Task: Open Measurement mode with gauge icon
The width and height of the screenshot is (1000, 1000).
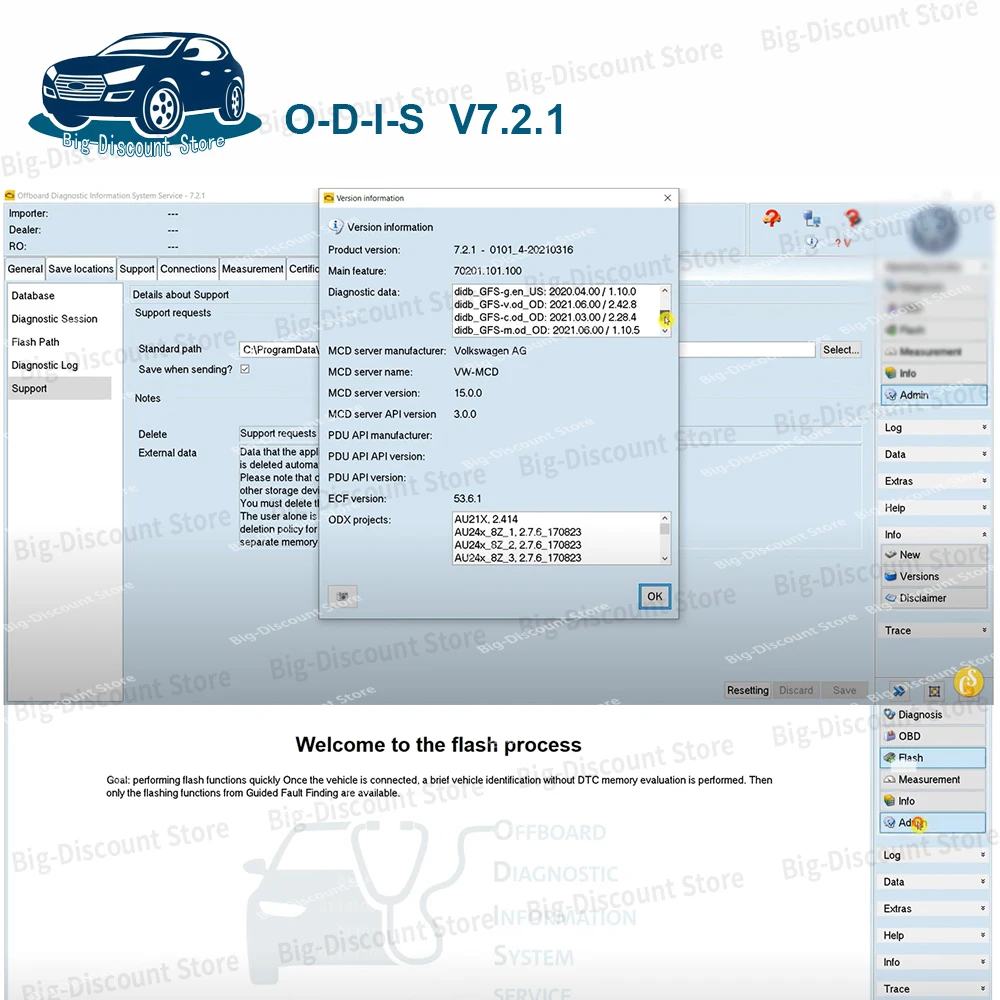Action: tap(933, 779)
